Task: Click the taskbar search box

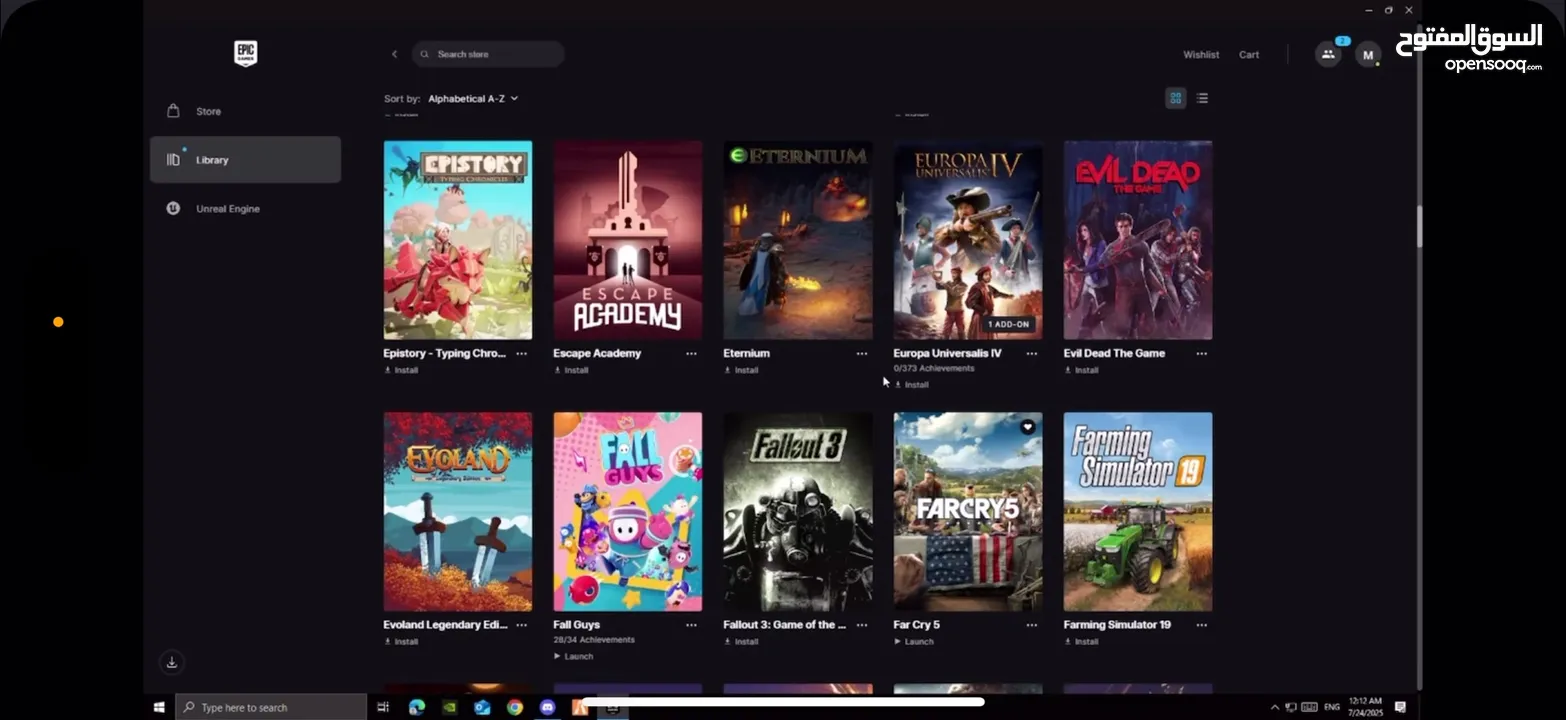Action: point(272,707)
